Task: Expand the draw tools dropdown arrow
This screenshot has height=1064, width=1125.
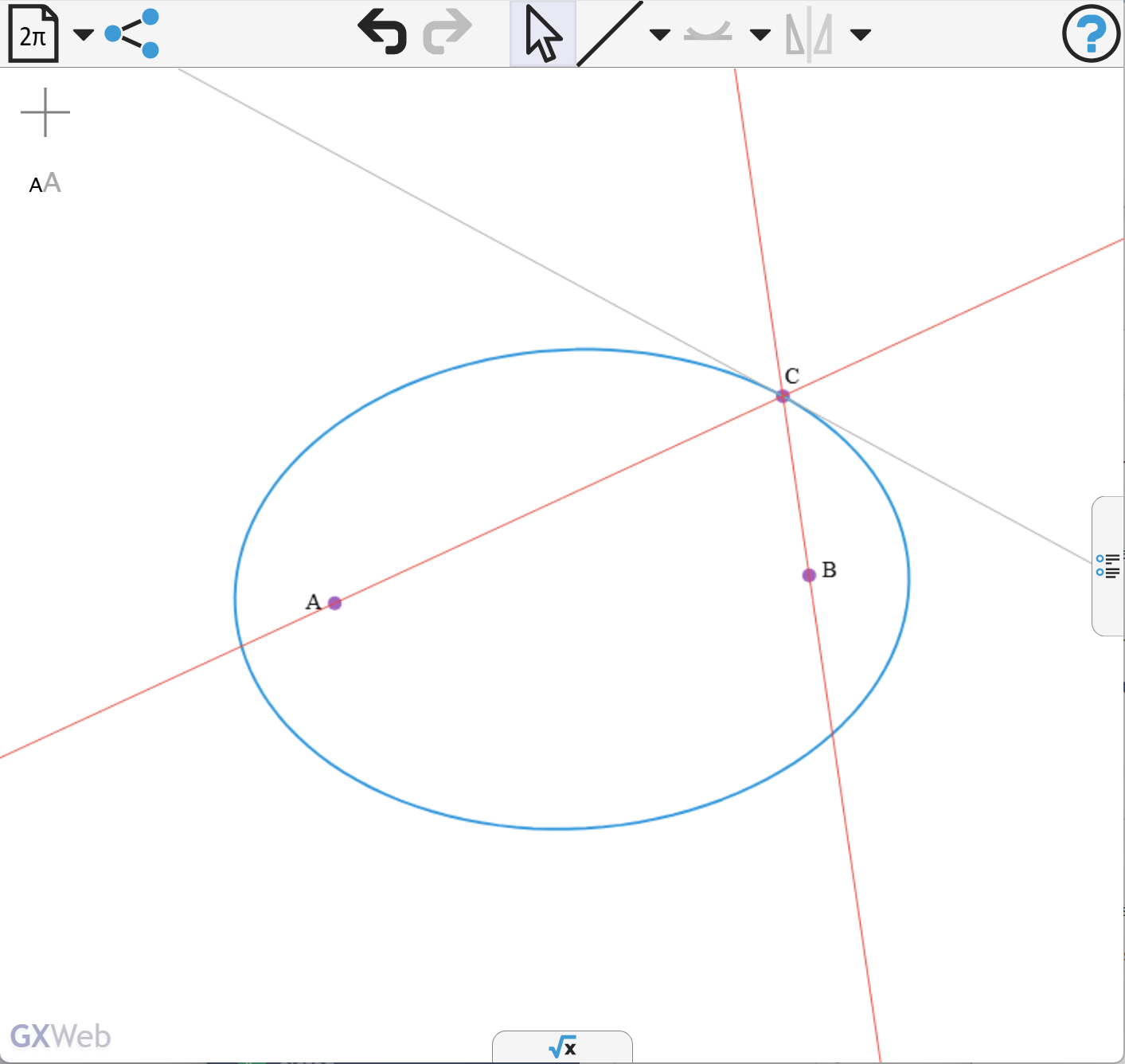Action: [x=659, y=34]
